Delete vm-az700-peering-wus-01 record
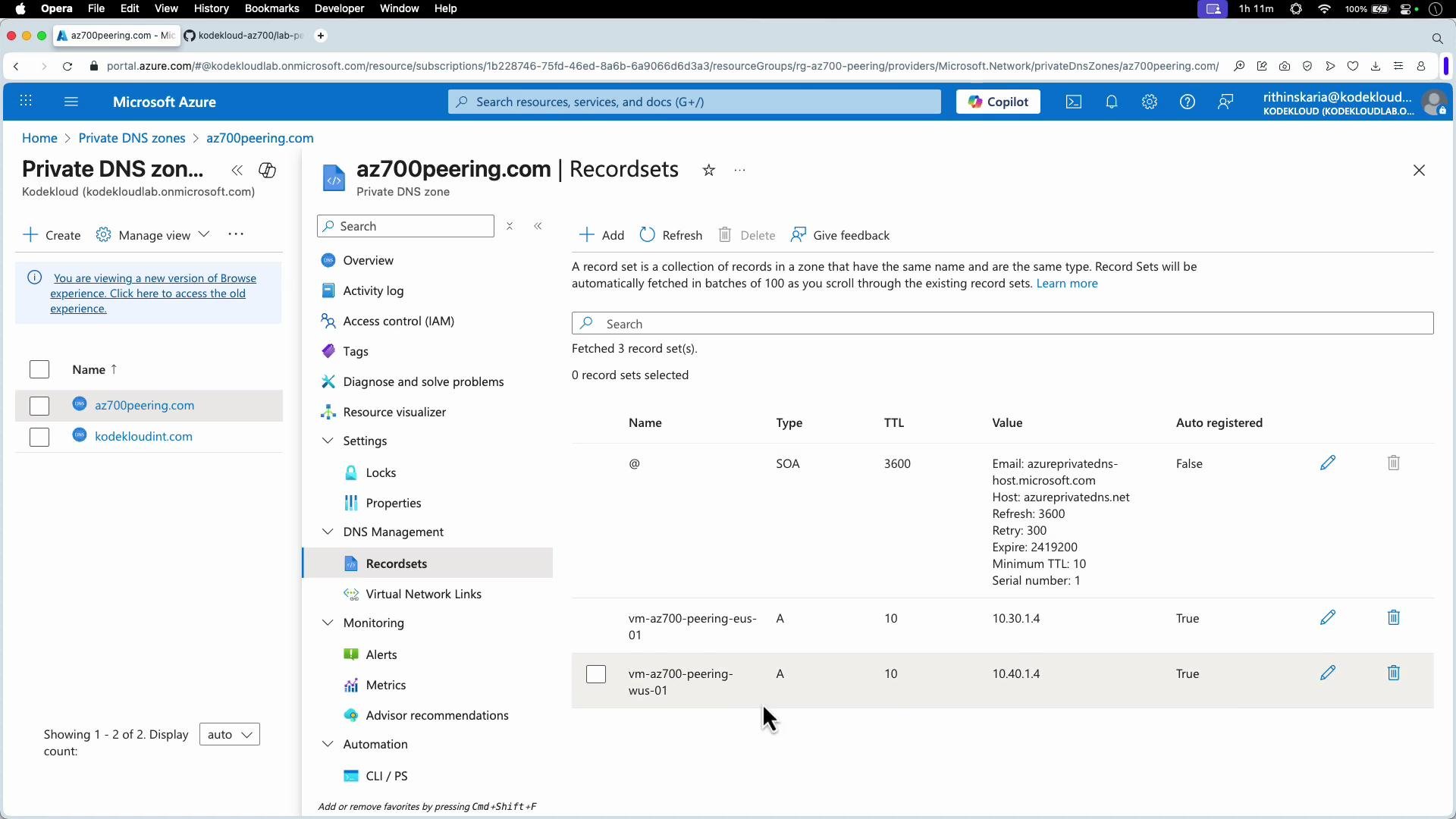The width and height of the screenshot is (1456, 819). click(x=1394, y=673)
